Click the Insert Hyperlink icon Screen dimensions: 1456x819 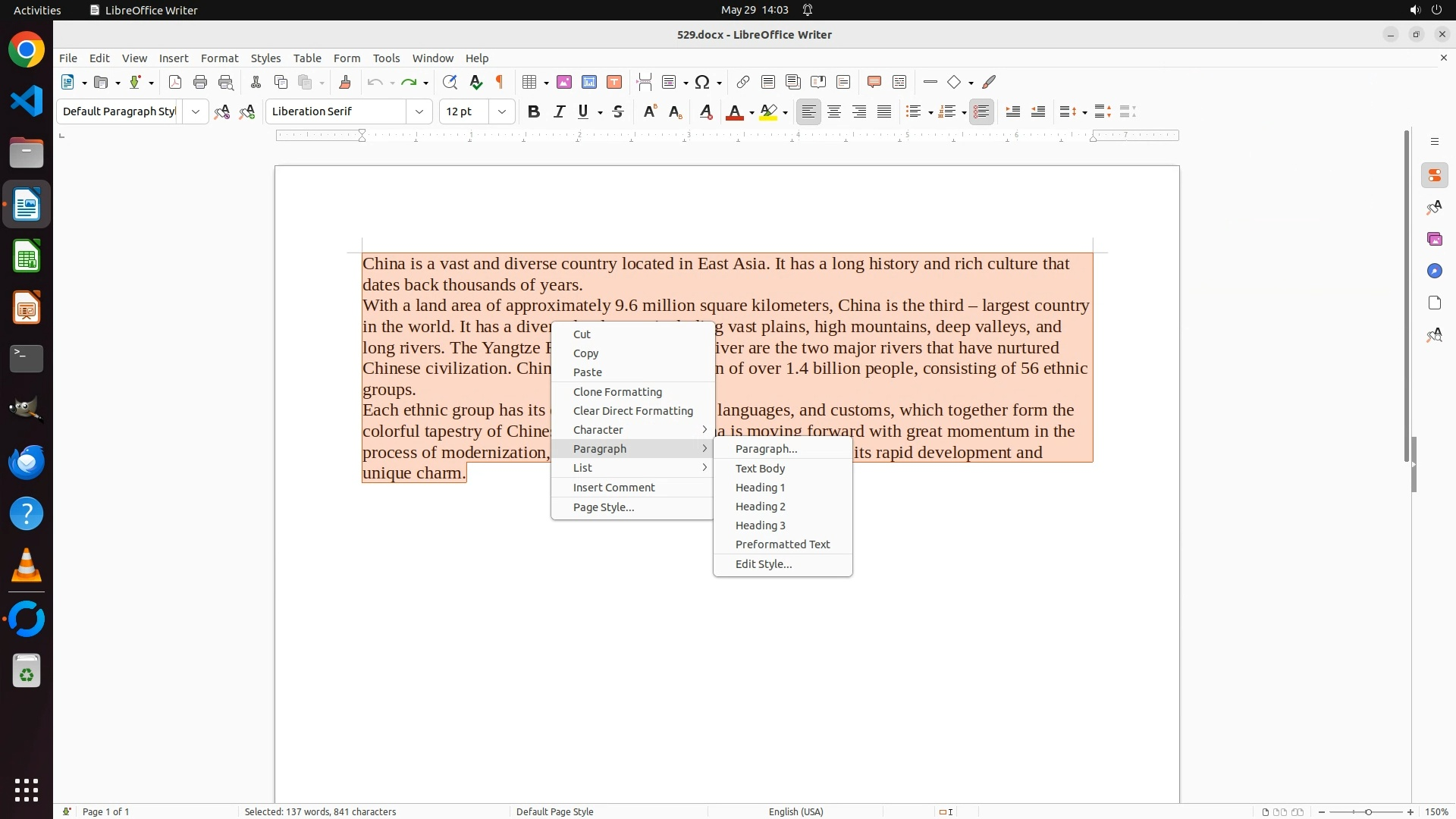pos(743,82)
